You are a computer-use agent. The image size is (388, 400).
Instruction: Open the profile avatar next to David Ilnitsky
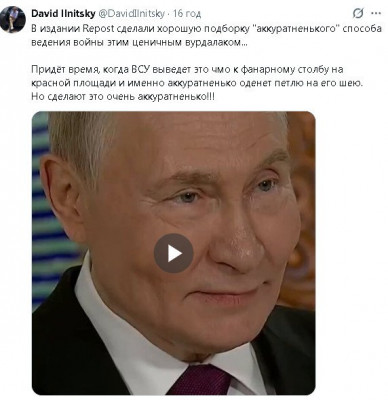point(13,19)
